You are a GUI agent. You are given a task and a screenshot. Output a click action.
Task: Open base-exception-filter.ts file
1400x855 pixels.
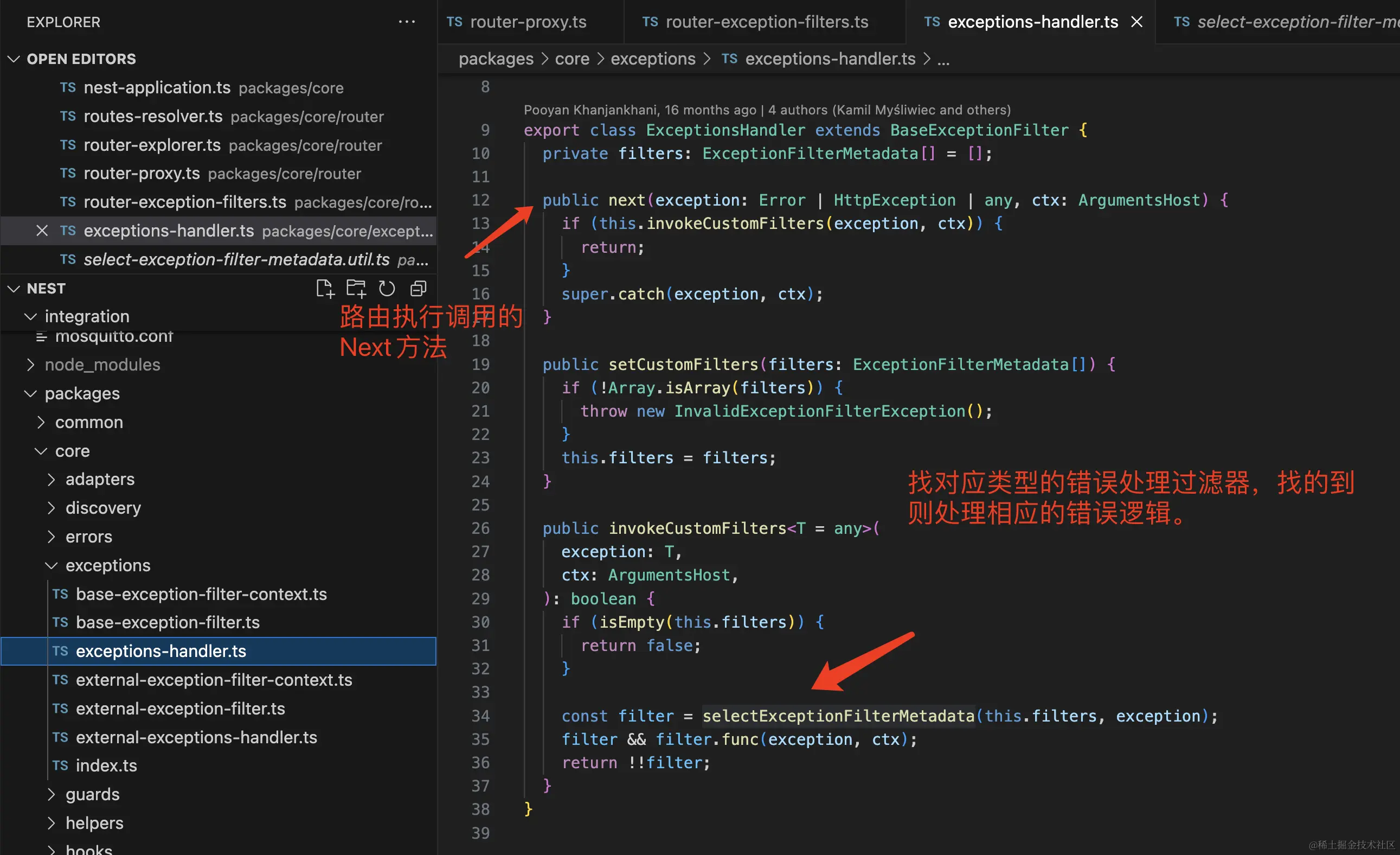[219, 622]
